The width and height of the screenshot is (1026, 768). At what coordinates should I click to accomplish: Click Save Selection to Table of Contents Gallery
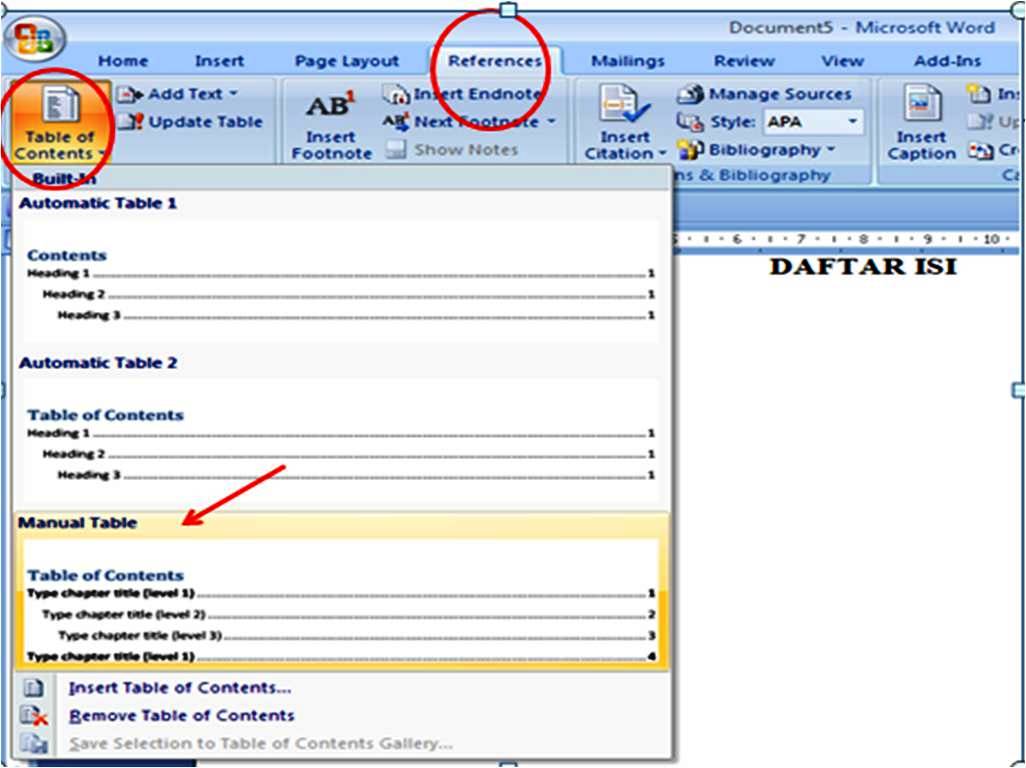260,744
